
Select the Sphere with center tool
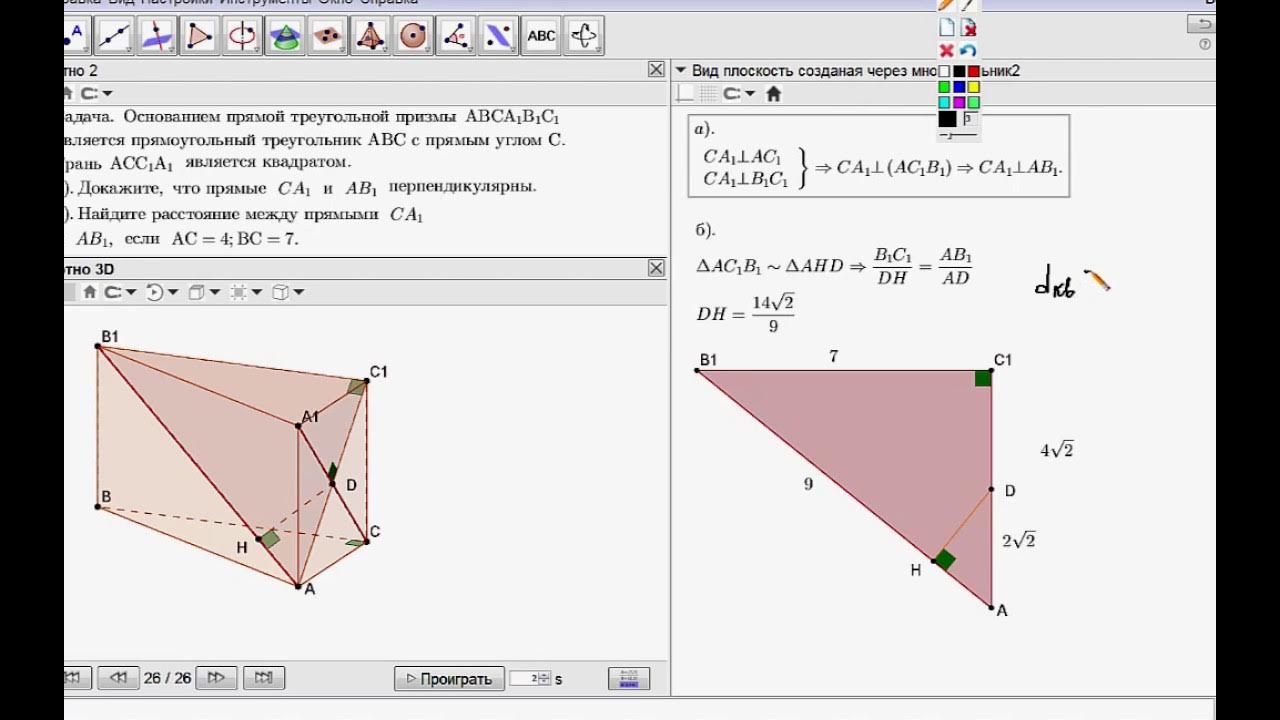(413, 36)
